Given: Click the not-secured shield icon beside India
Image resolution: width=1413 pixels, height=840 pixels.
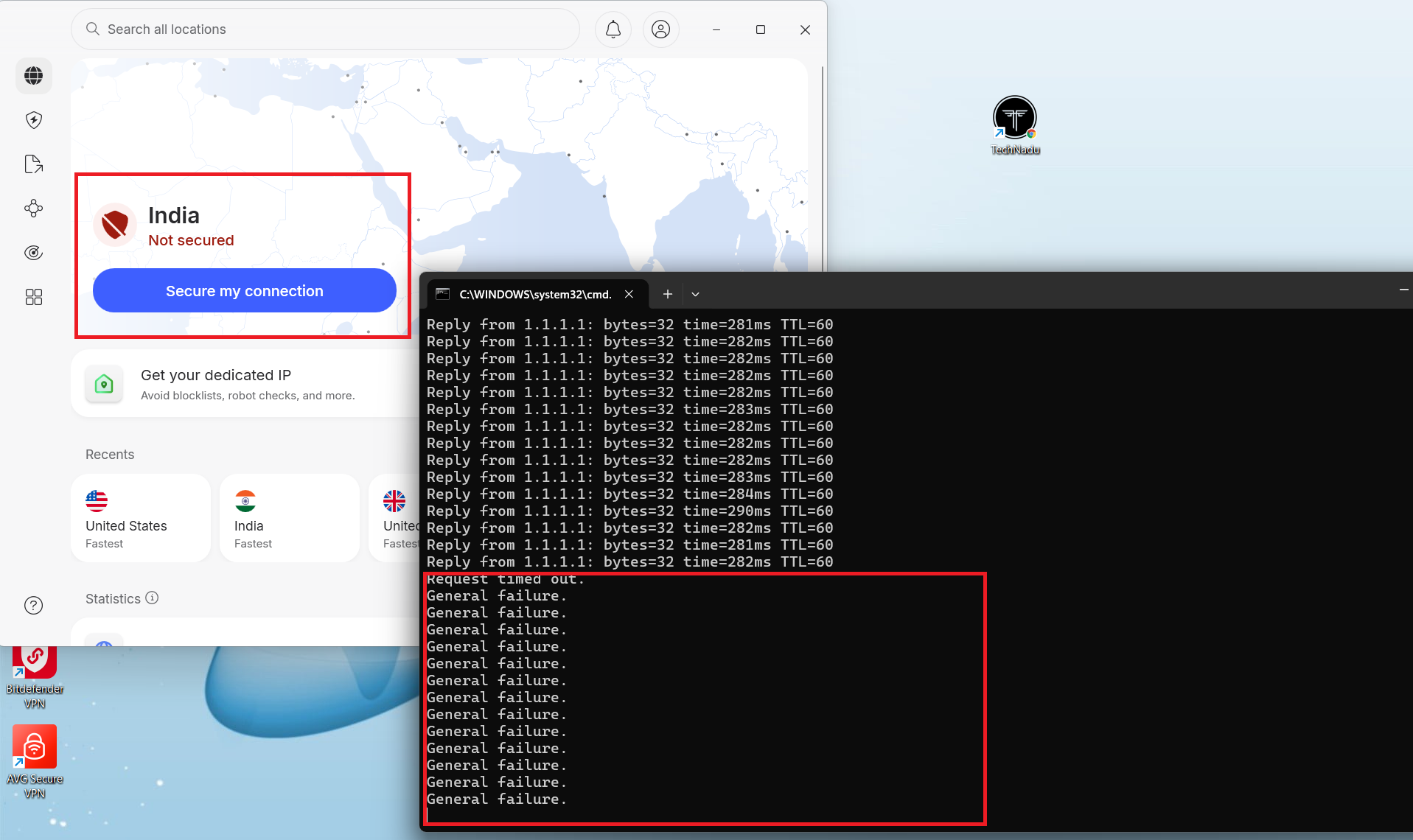Looking at the screenshot, I should (115, 225).
